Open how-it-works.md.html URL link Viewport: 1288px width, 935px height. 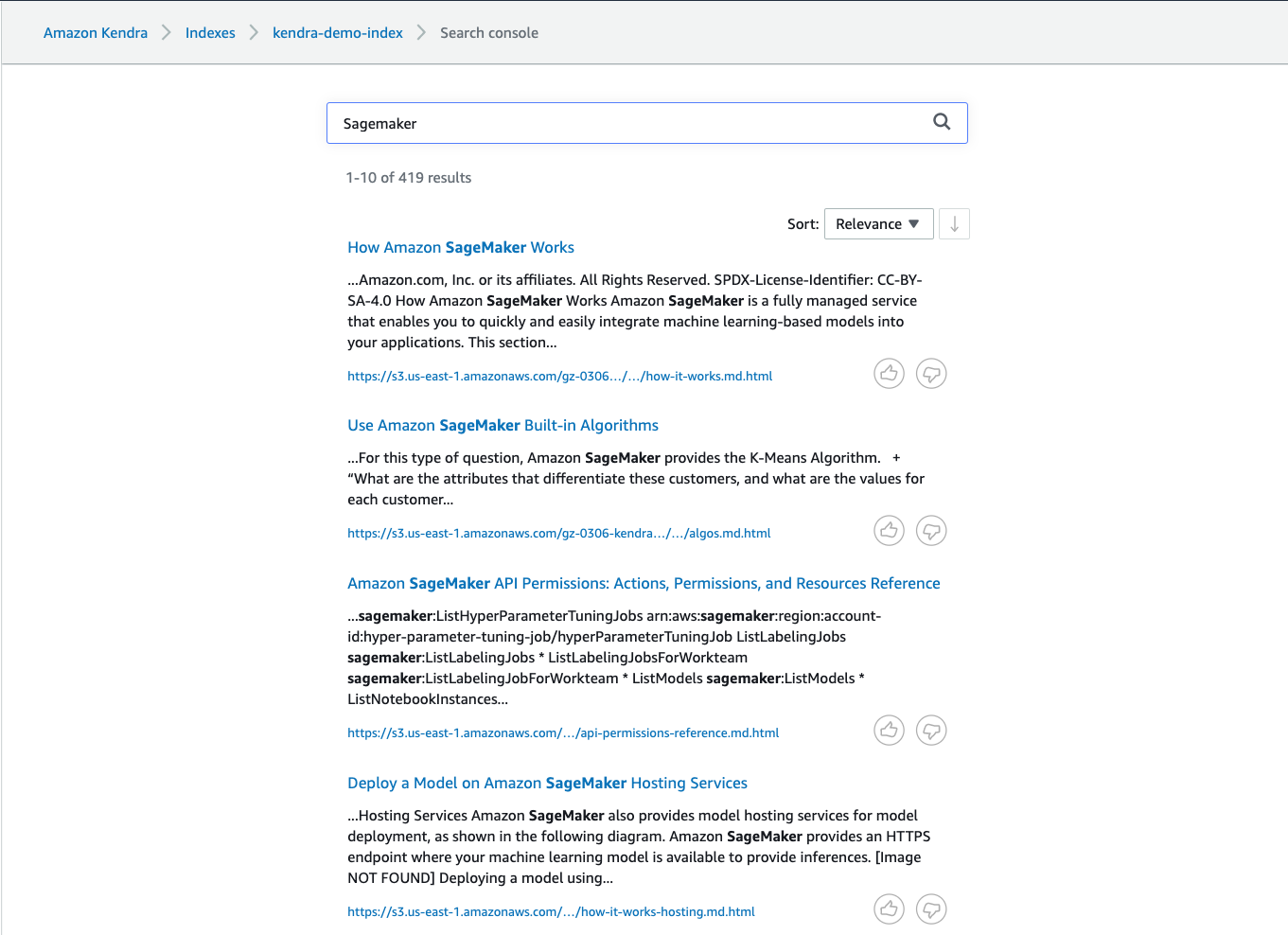(x=559, y=376)
